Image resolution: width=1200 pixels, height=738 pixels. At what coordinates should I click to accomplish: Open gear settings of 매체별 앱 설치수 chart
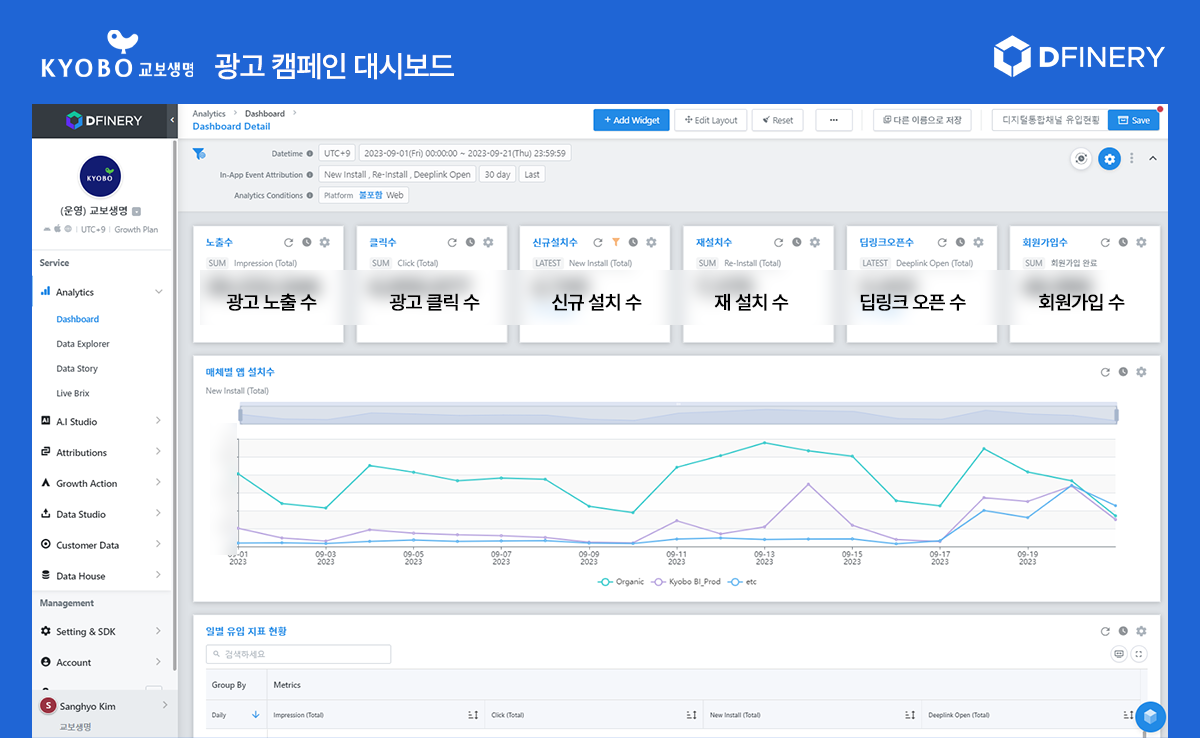[x=1141, y=372]
